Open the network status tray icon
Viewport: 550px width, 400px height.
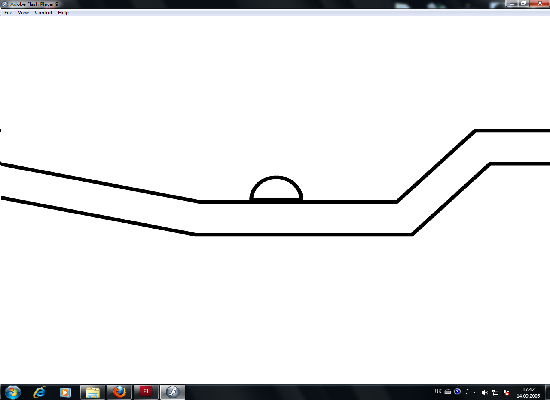pos(495,392)
